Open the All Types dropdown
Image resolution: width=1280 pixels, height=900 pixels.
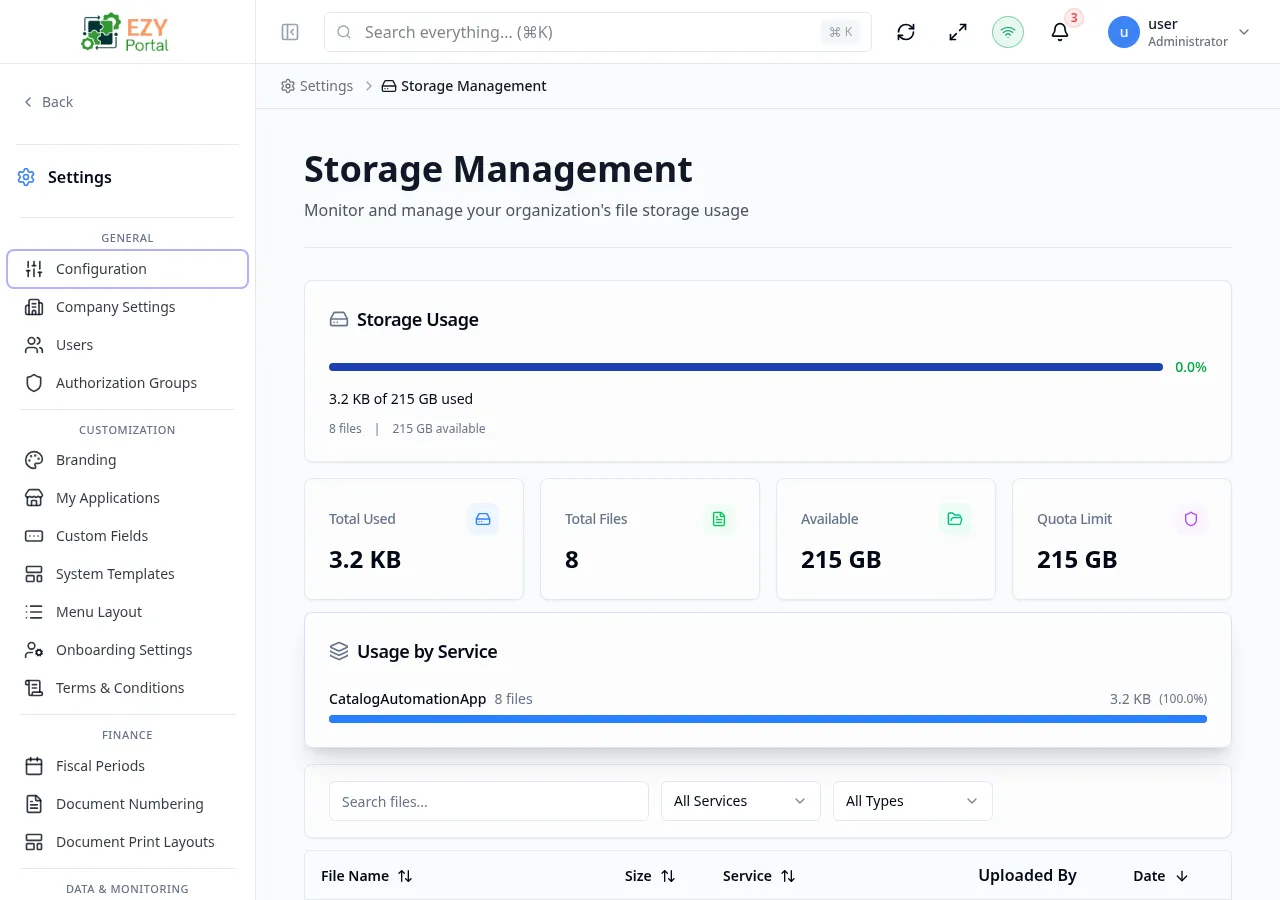click(x=913, y=801)
